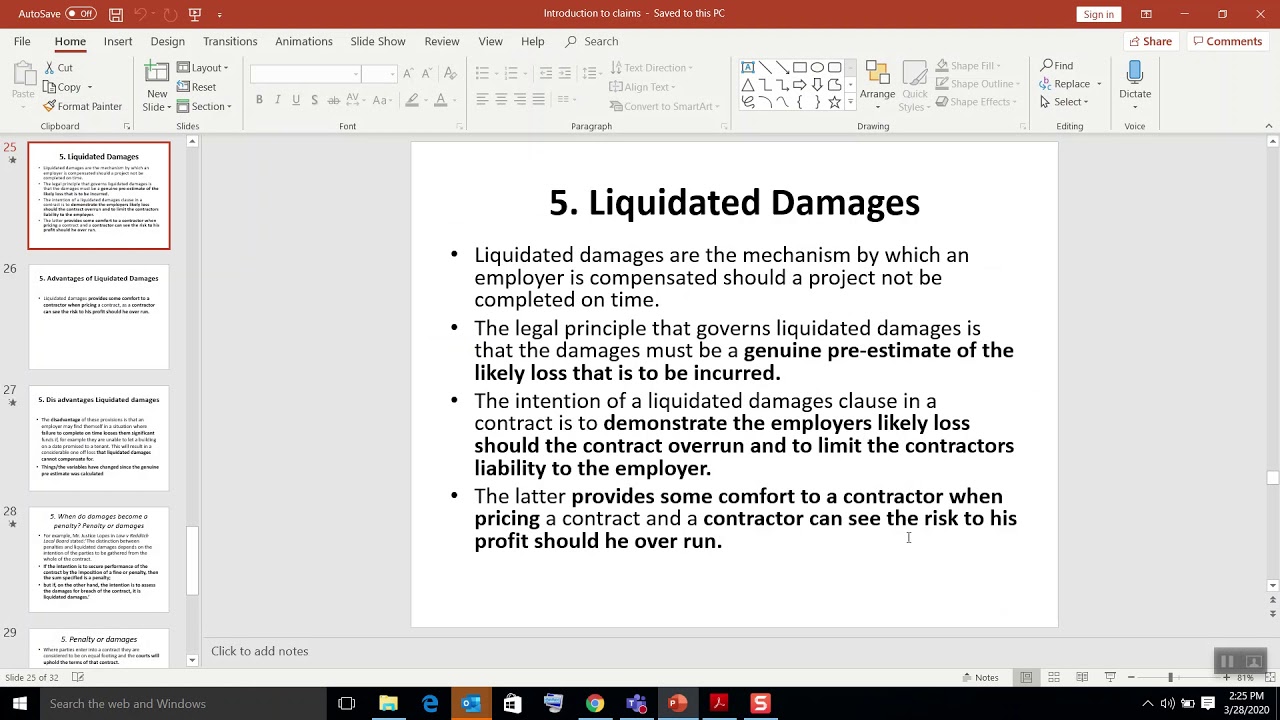Toggle text Shadow formatting
Viewport: 1280px width, 720px height.
tap(315, 100)
